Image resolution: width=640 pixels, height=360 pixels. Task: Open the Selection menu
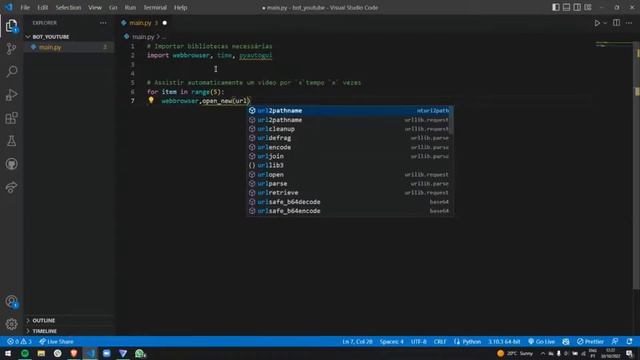point(68,7)
